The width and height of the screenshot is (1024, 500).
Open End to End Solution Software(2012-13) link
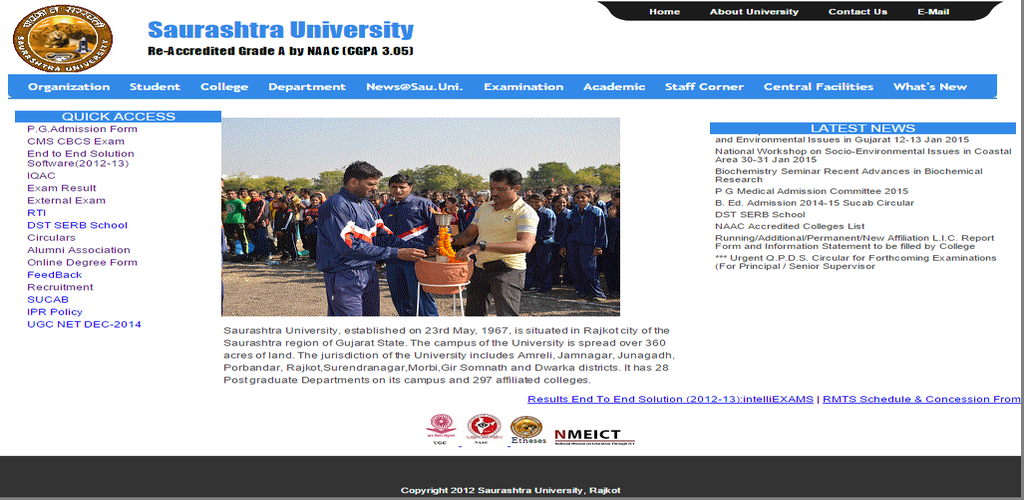(80, 159)
